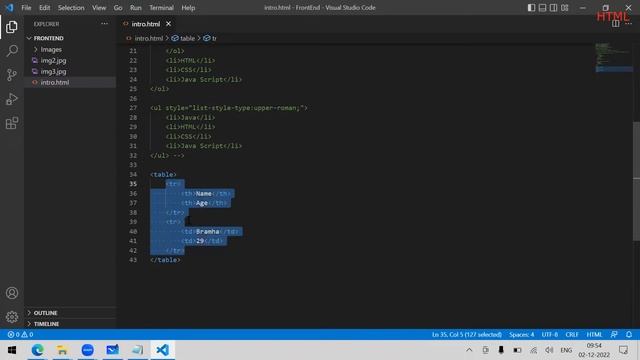Change line ending via CRLF status item
This screenshot has height=360, width=640.
pyautogui.click(x=572, y=334)
